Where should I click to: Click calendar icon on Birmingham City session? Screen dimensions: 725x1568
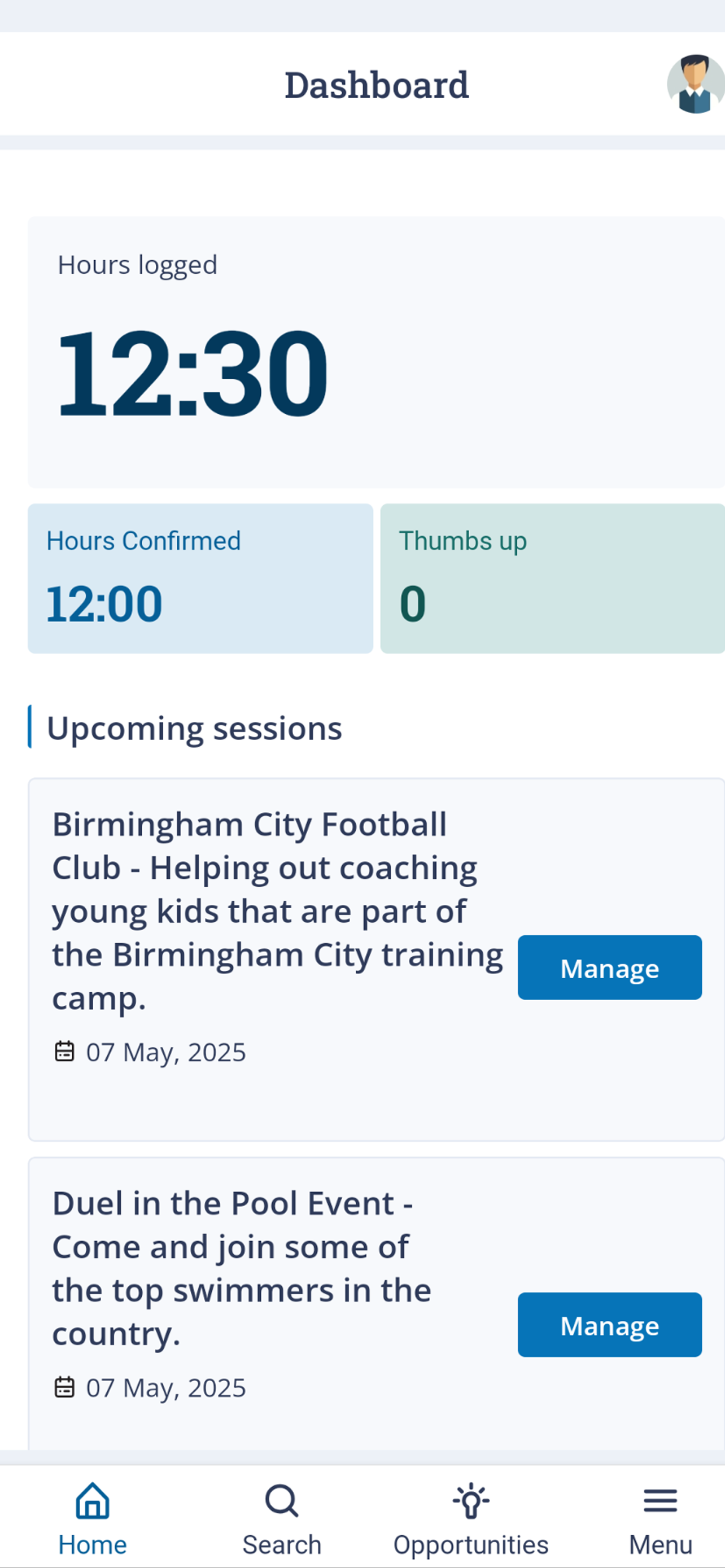point(64,1051)
